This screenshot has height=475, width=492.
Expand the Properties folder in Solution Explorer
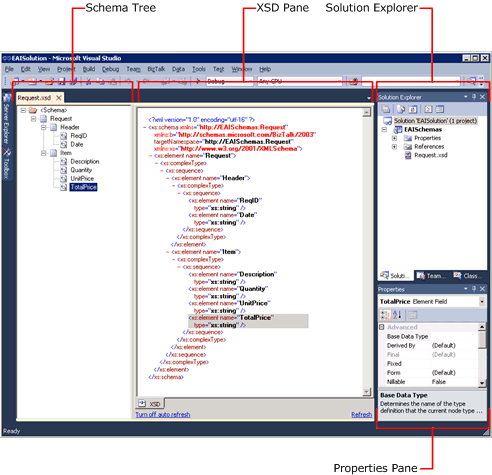394,138
